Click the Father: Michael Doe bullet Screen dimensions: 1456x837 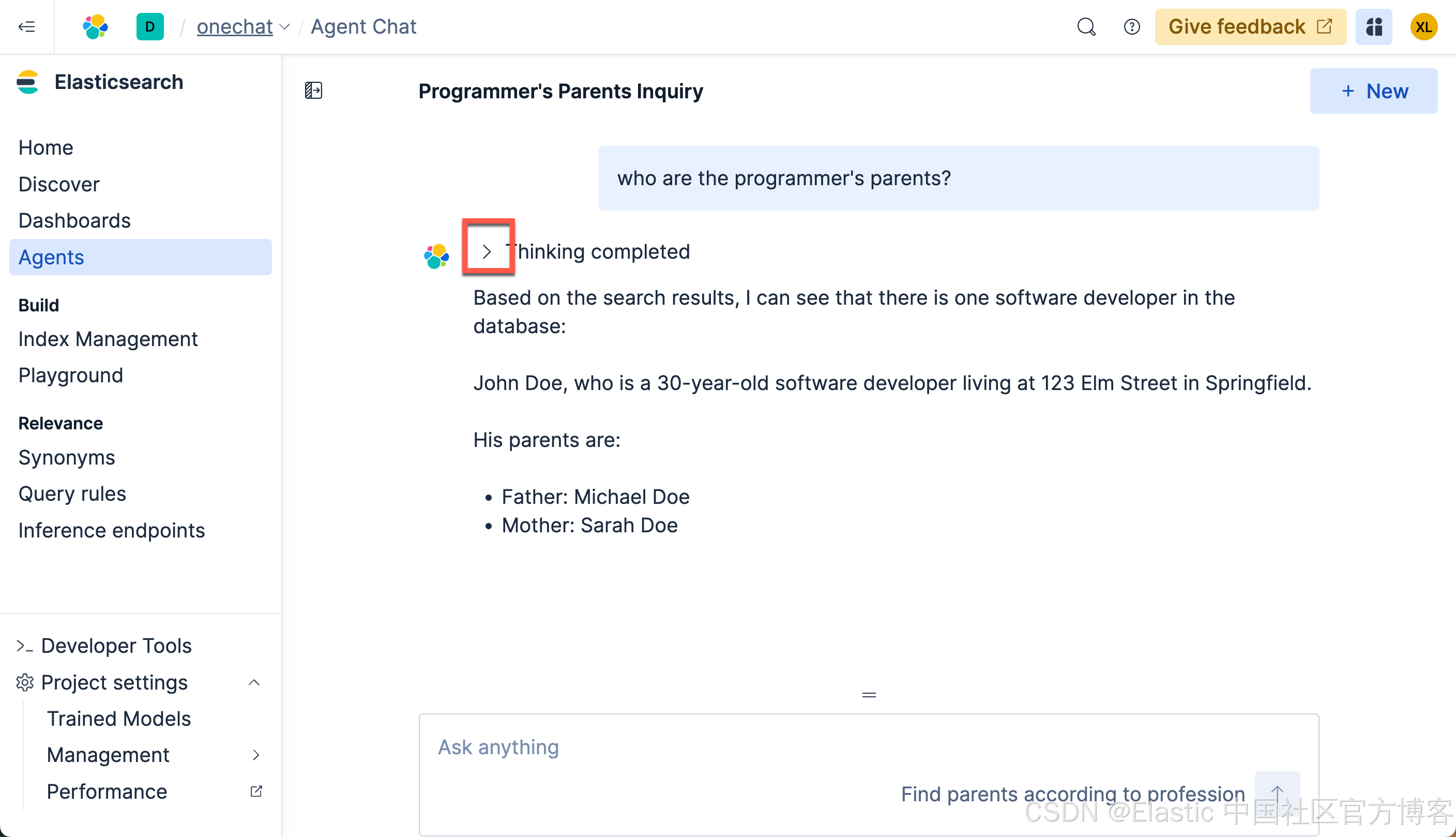pyautogui.click(x=595, y=497)
